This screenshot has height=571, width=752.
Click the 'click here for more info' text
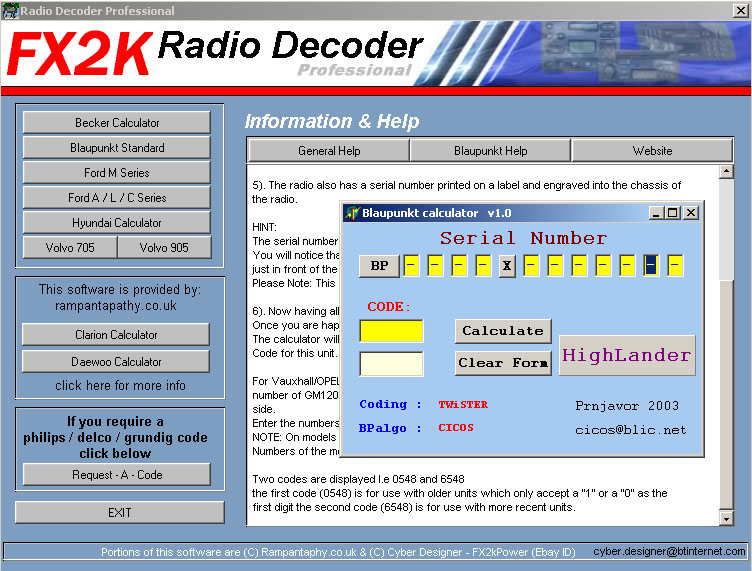click(120, 385)
